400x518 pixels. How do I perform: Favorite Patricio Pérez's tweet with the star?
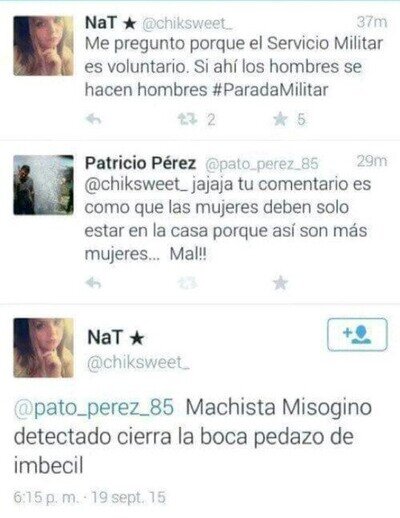click(x=280, y=283)
